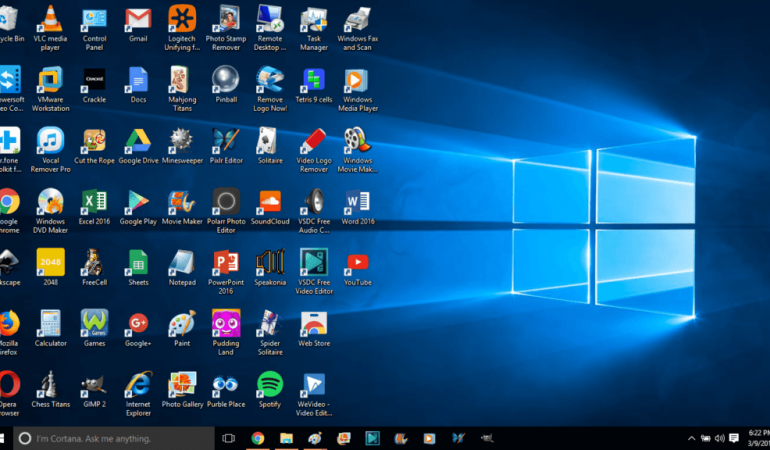Click the SoundCloud desktop icon
The image size is (770, 450).
click(x=270, y=201)
